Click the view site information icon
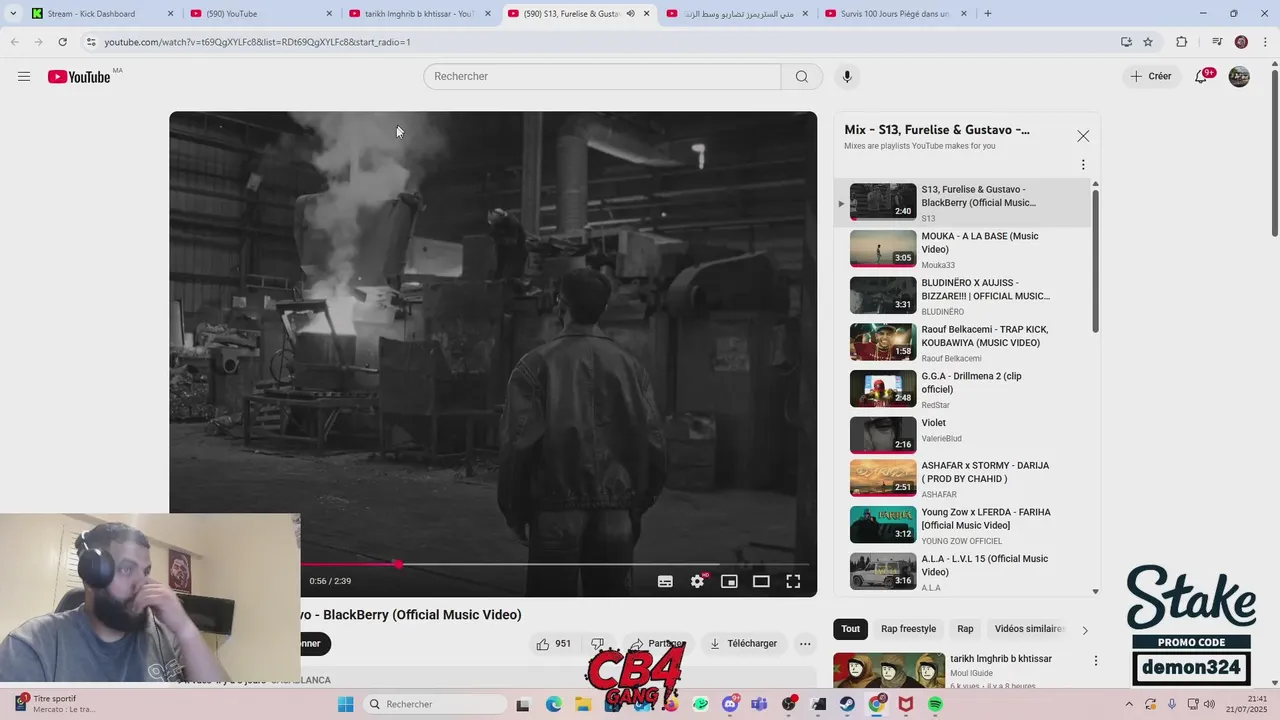The width and height of the screenshot is (1280, 720). coord(90,42)
